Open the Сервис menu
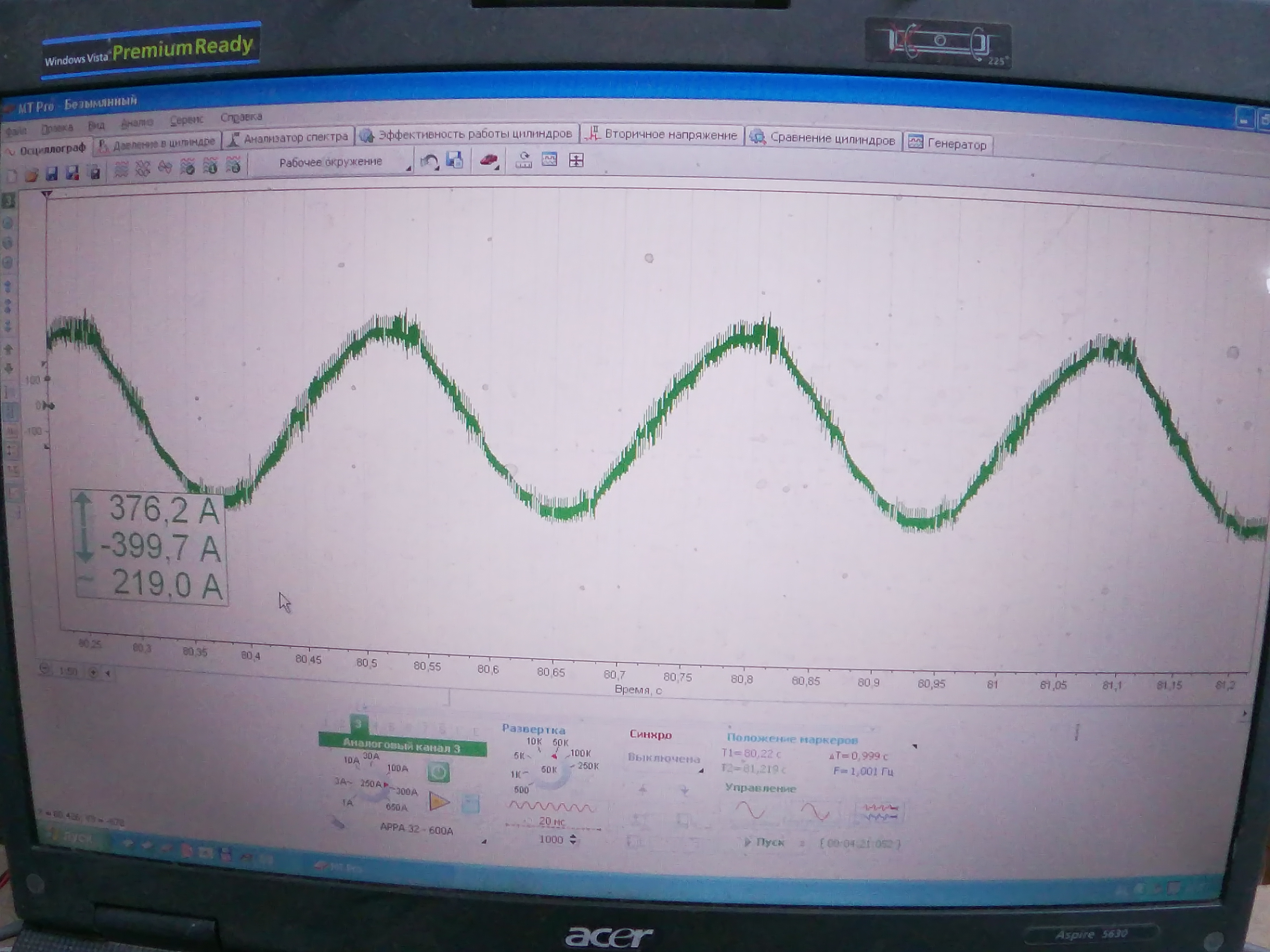The image size is (1270, 952). (187, 119)
